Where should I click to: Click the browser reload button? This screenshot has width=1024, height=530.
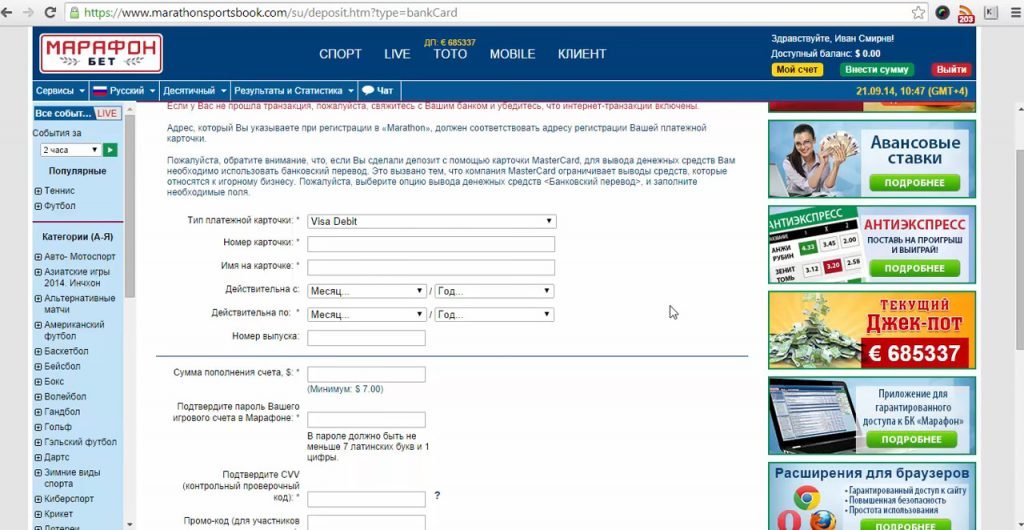50,12
